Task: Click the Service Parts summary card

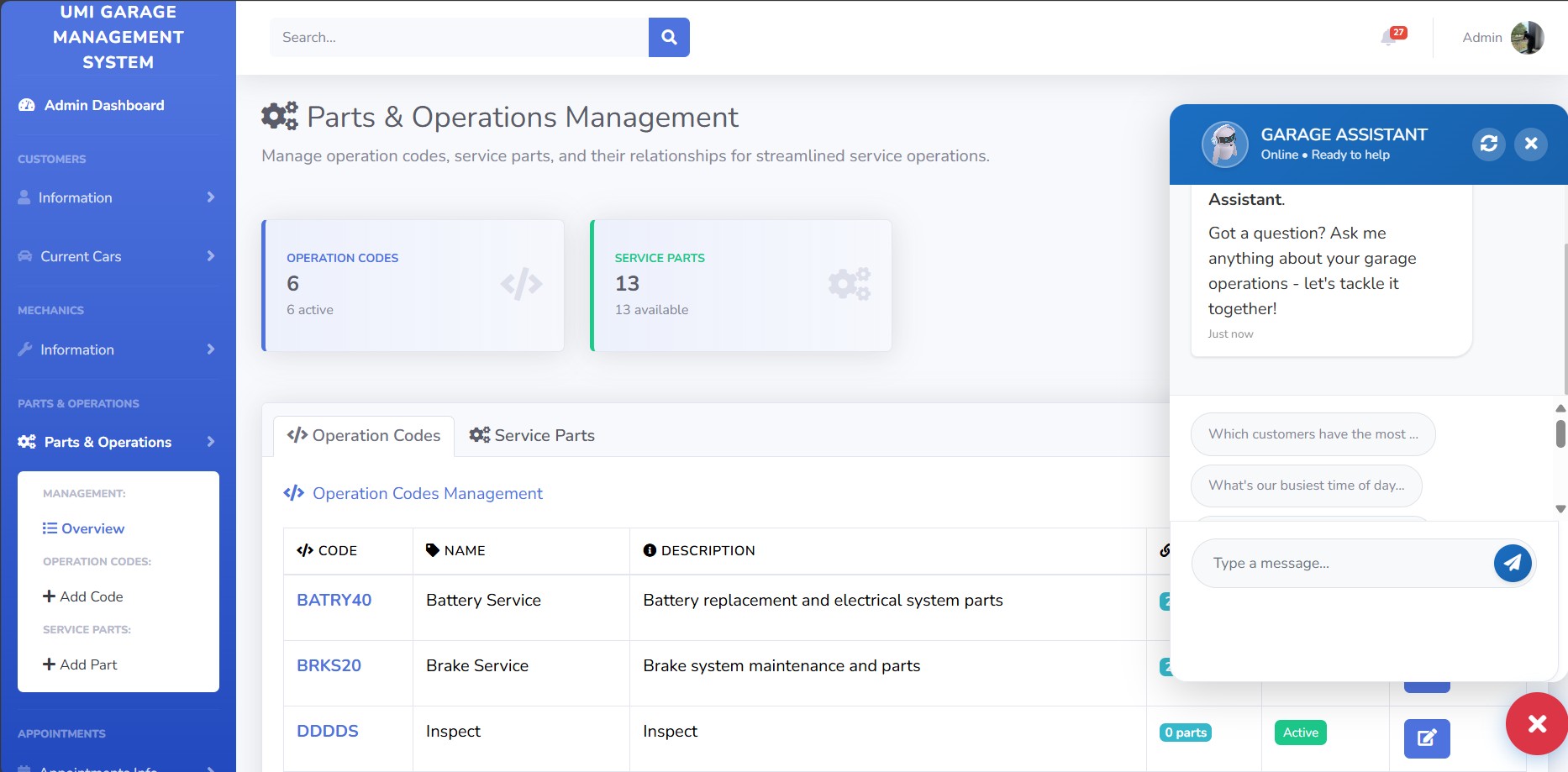Action: 740,286
